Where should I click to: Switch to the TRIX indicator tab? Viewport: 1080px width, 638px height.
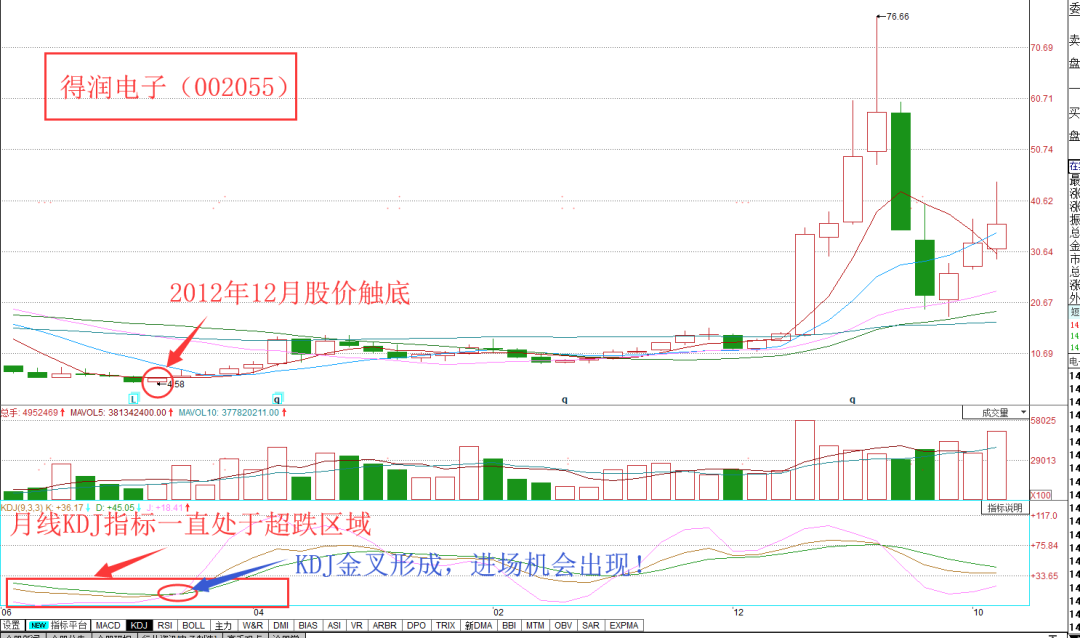pos(446,626)
